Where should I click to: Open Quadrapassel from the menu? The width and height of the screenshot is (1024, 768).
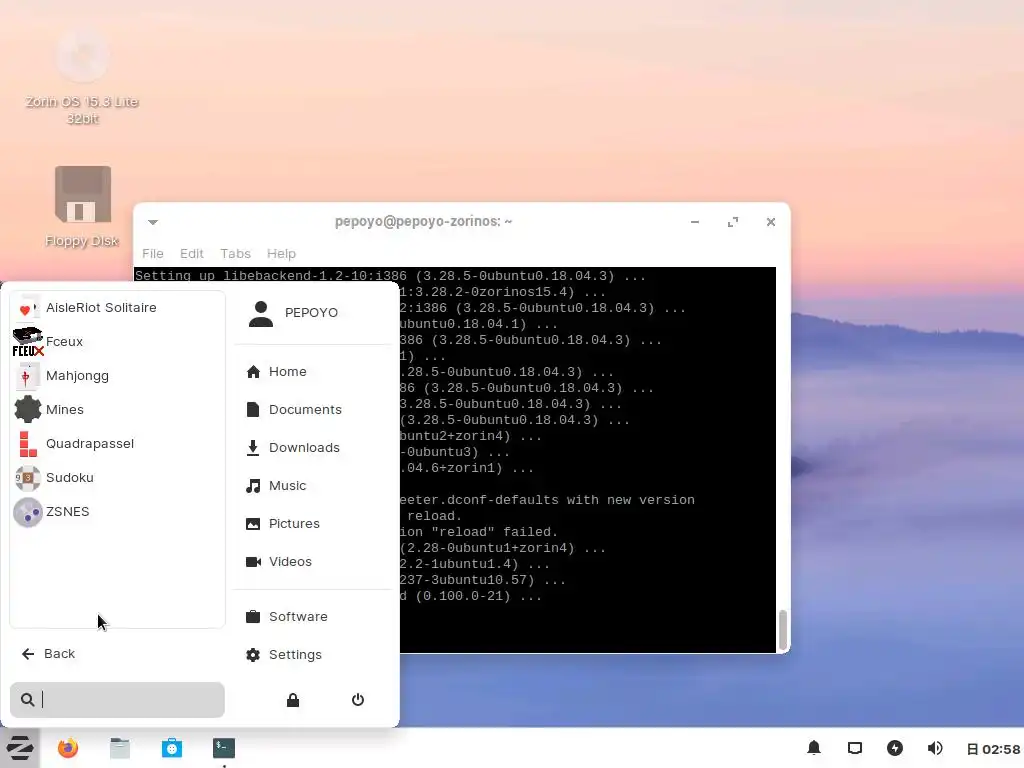(118, 443)
